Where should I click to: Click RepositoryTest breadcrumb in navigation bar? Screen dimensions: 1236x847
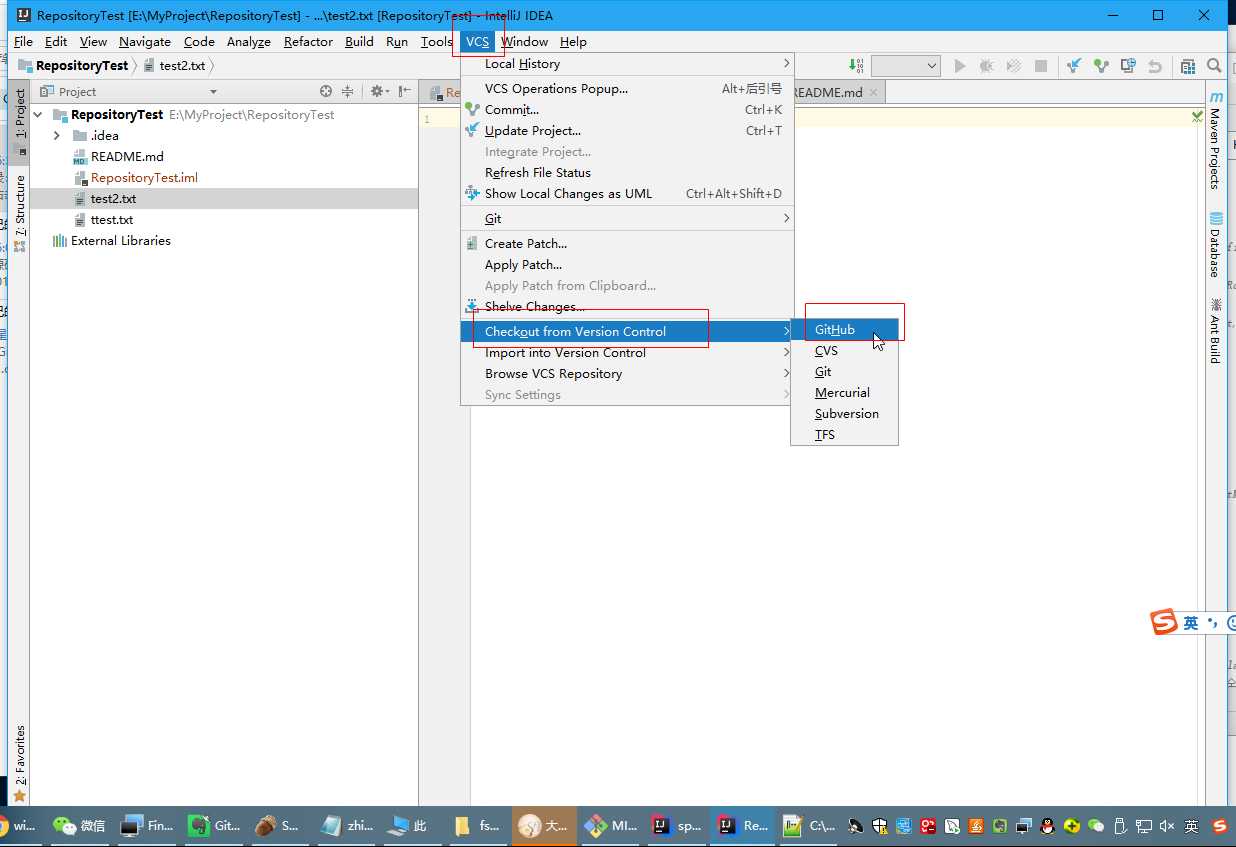[x=73, y=66]
